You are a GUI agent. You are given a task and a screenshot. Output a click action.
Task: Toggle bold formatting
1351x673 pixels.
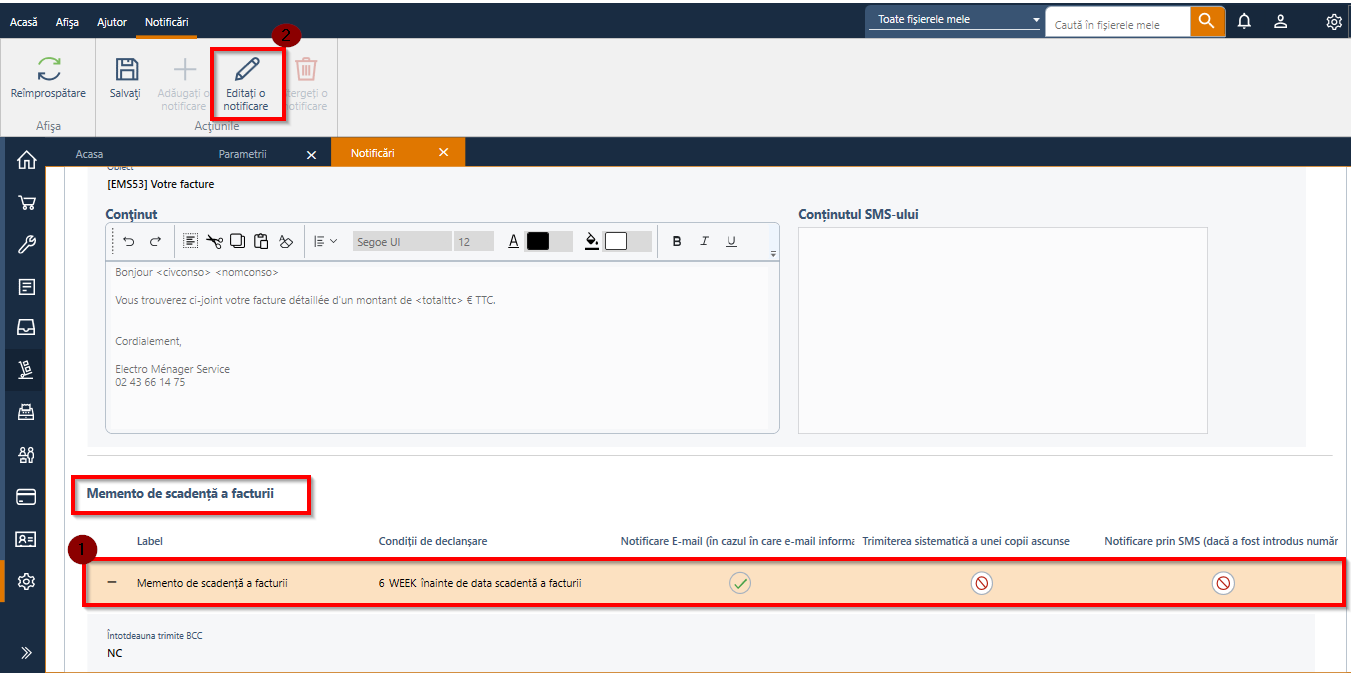(x=677, y=241)
